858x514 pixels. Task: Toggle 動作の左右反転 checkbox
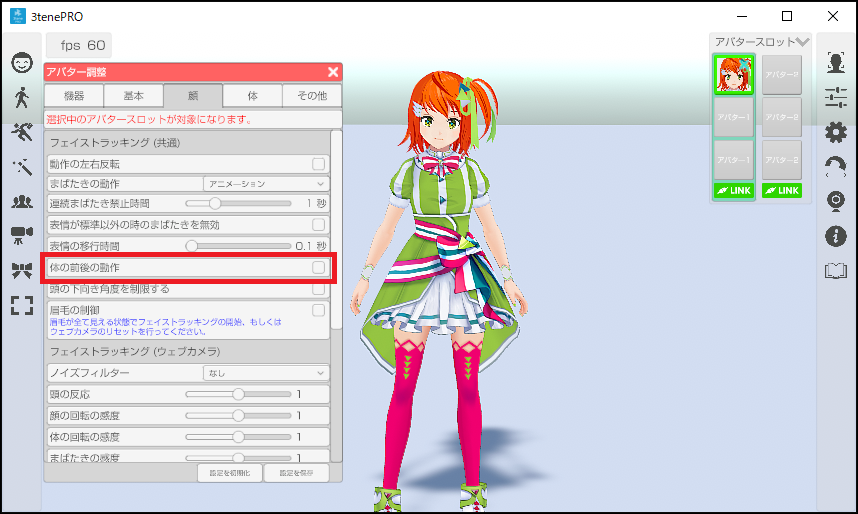(318, 164)
